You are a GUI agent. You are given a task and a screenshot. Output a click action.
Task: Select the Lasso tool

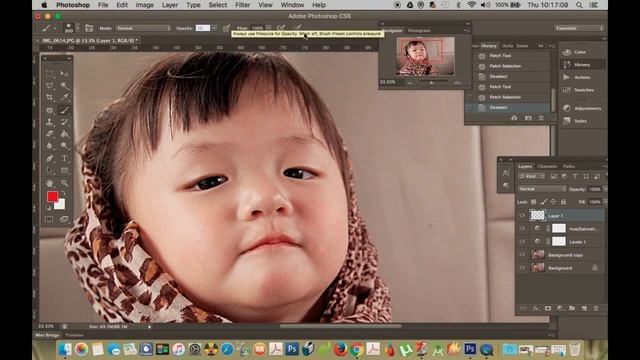coord(50,86)
